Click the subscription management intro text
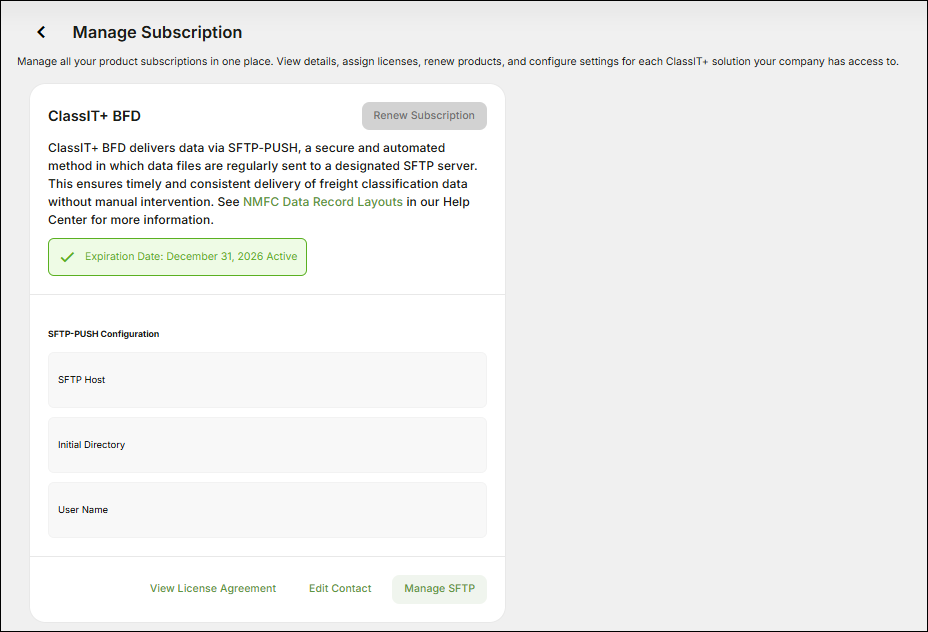 [464, 61]
